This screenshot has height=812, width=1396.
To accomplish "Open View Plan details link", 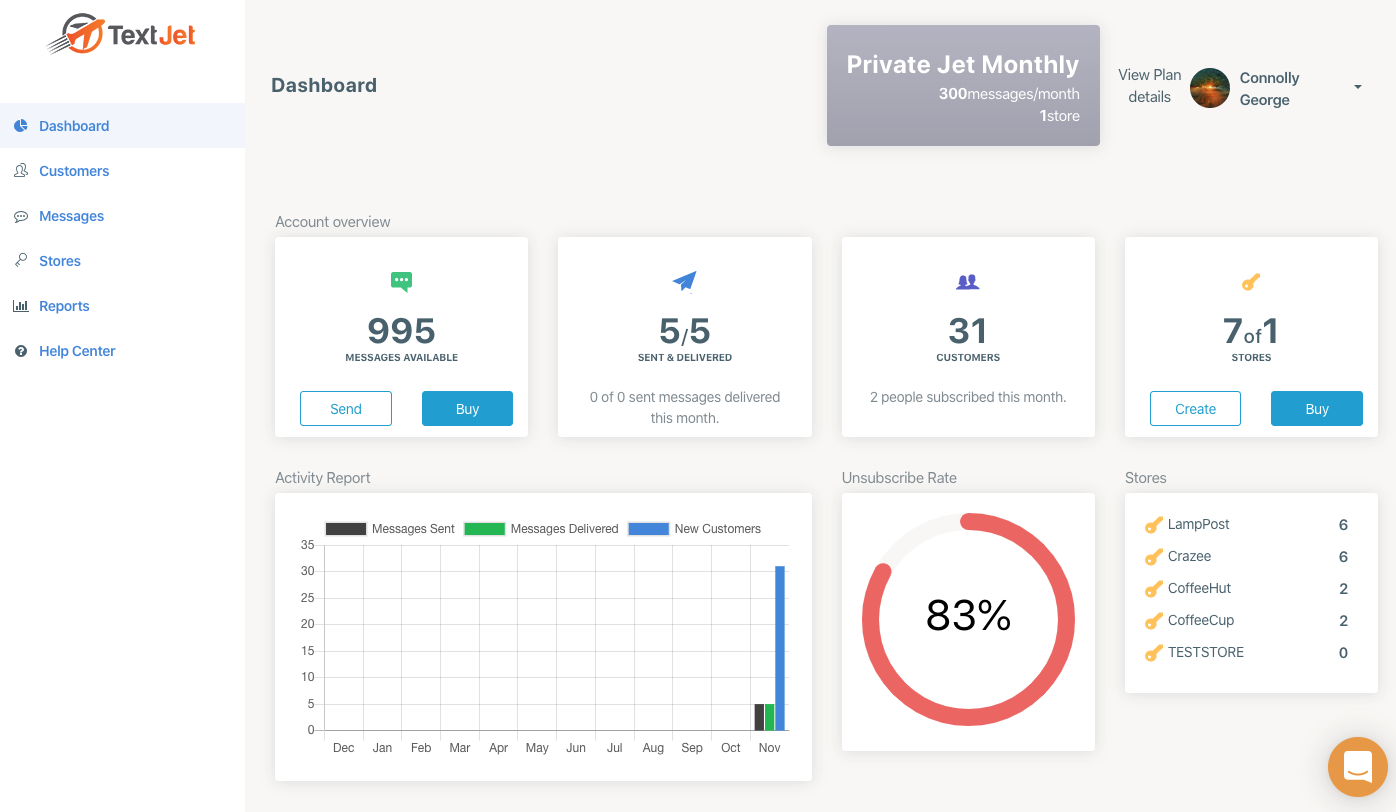I will coord(1149,86).
